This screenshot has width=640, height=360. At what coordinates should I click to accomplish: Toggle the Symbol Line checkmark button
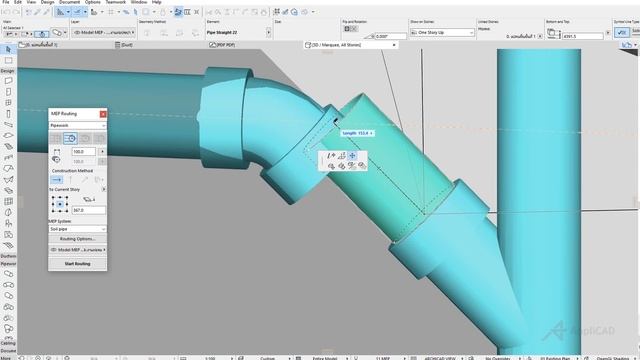[622, 32]
